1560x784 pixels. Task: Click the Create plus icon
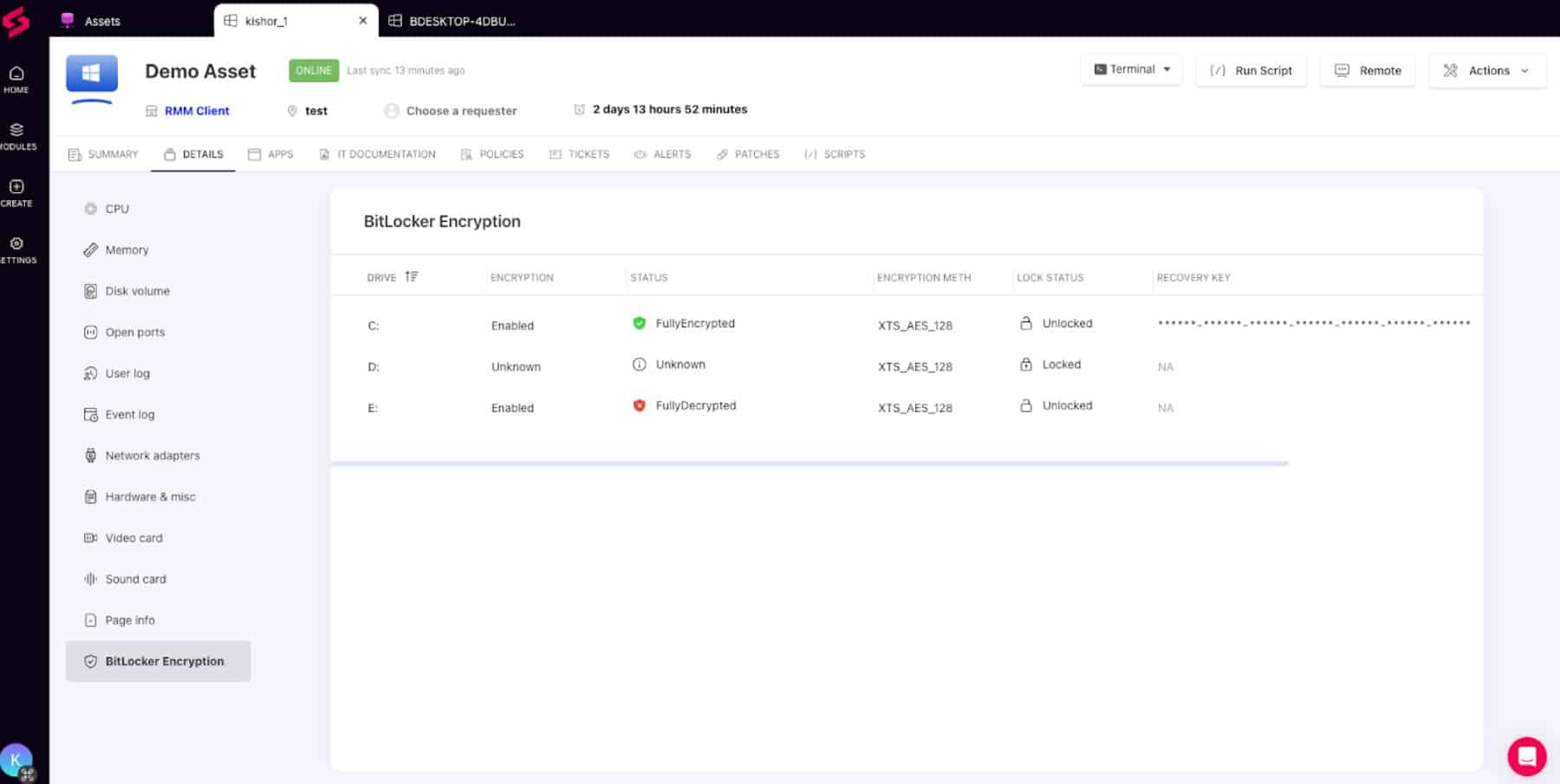[16, 186]
